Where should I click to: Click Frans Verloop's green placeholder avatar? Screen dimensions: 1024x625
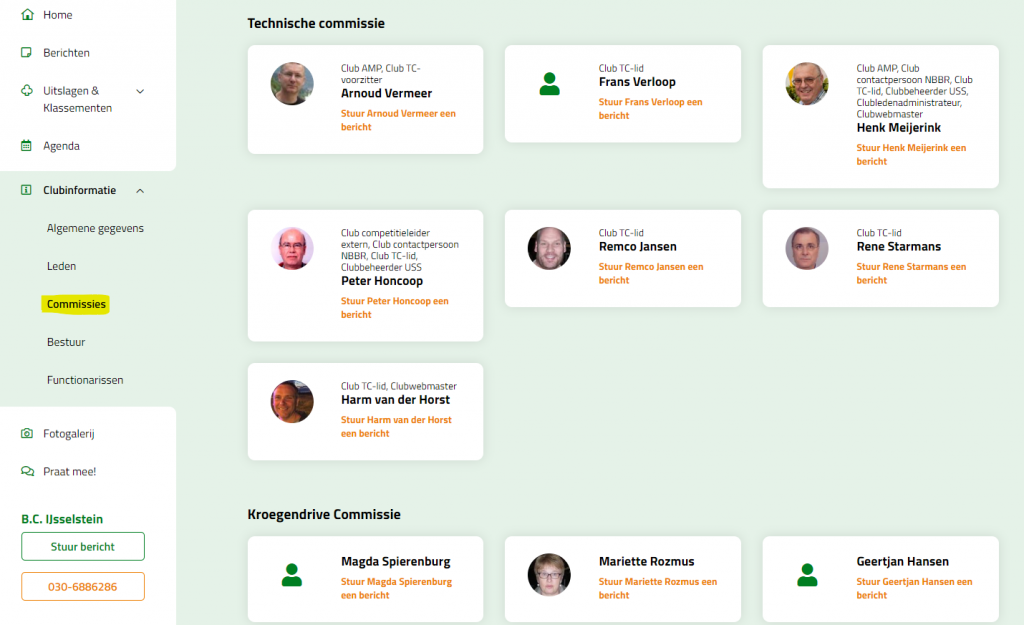pos(549,84)
